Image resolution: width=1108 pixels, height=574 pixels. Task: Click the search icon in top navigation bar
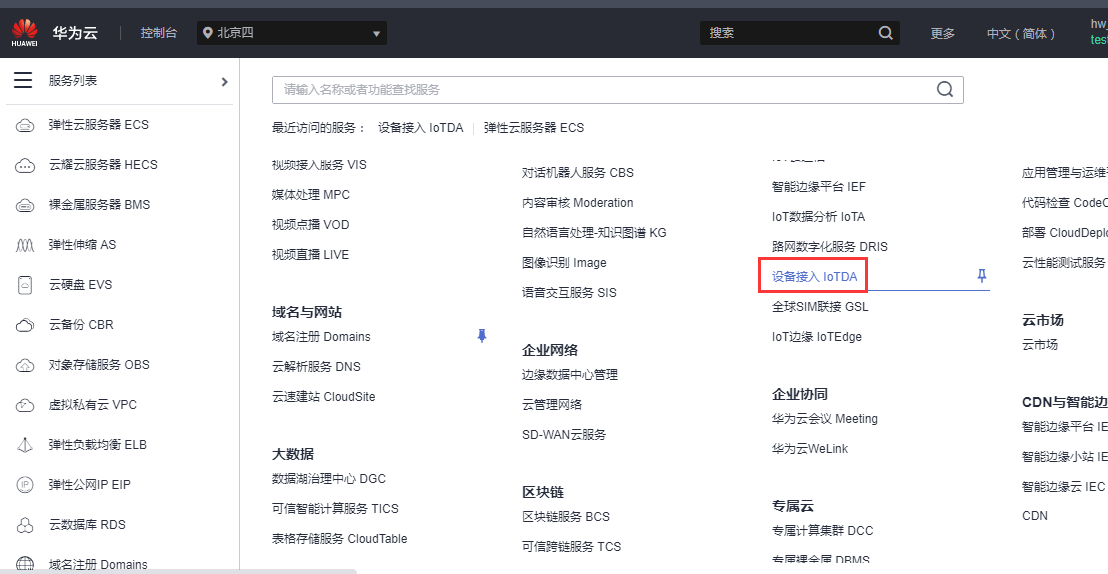(x=885, y=33)
